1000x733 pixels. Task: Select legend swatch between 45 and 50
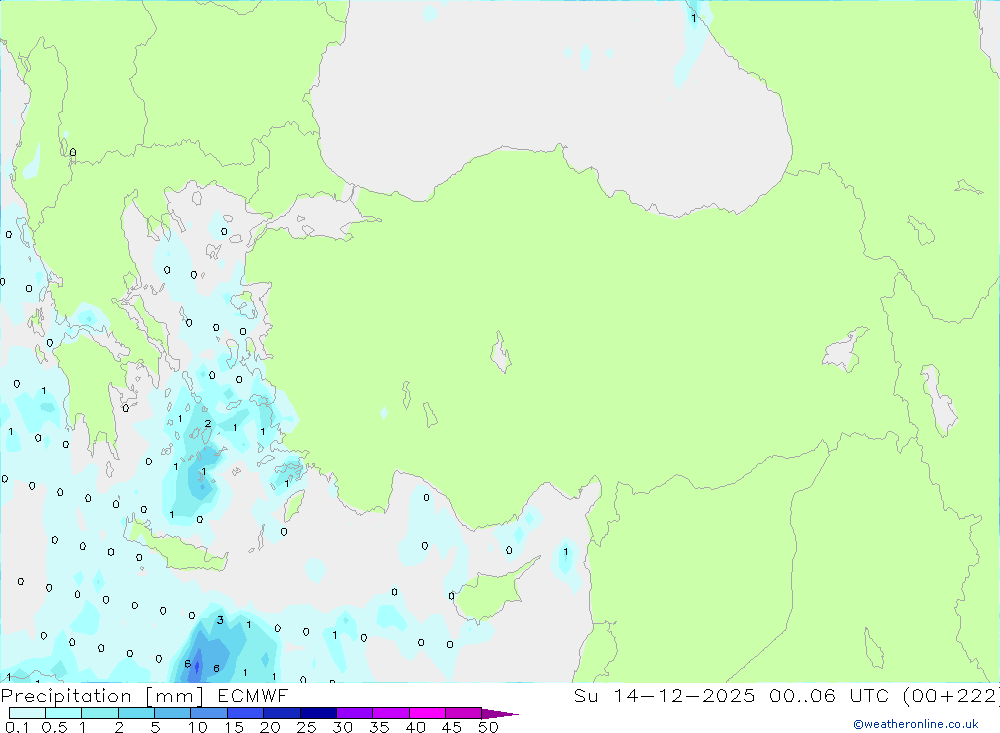click(464, 713)
